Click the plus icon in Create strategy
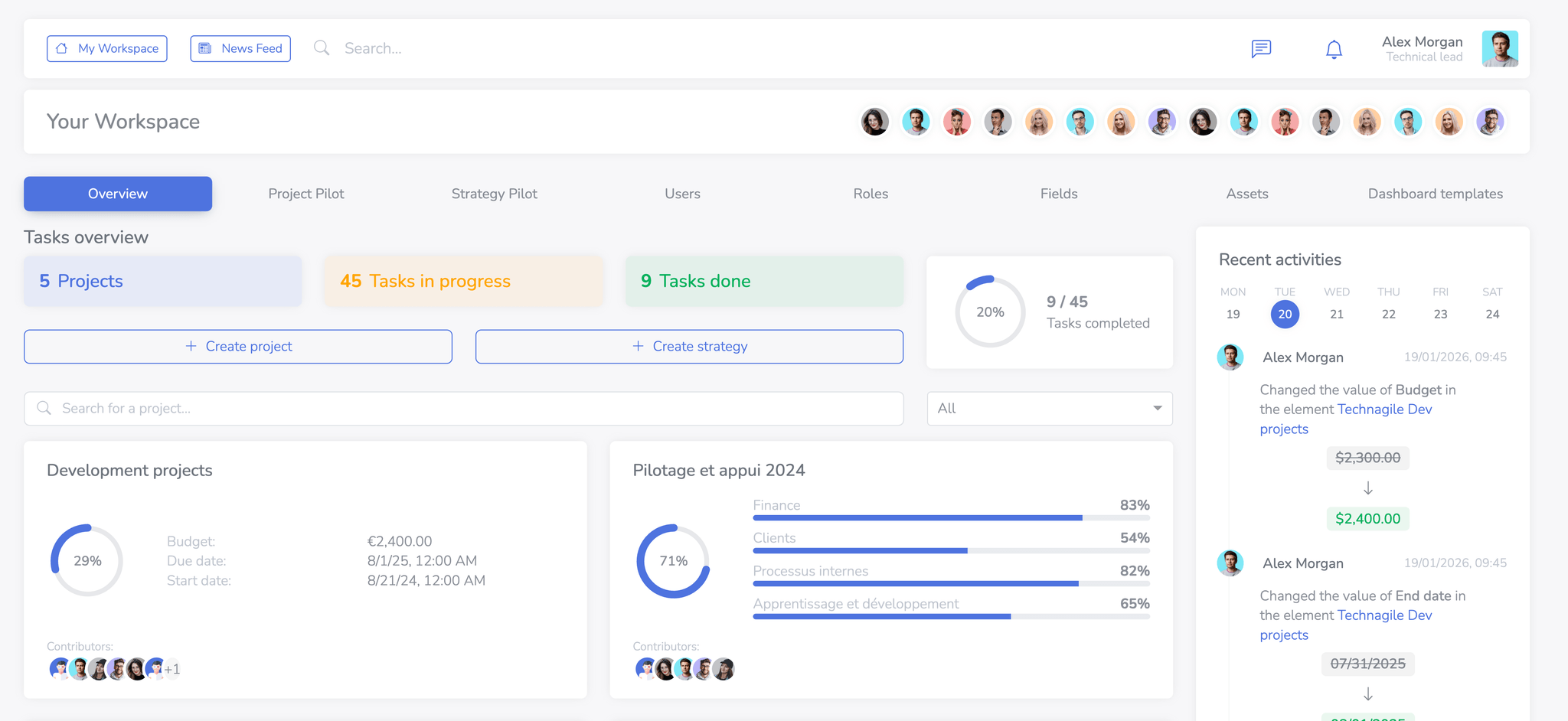Image resolution: width=1568 pixels, height=721 pixels. (636, 346)
